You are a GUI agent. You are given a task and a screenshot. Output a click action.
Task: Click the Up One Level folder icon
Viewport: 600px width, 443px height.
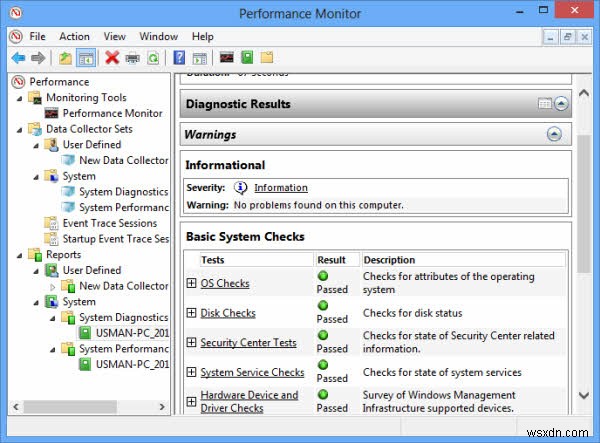pos(65,58)
